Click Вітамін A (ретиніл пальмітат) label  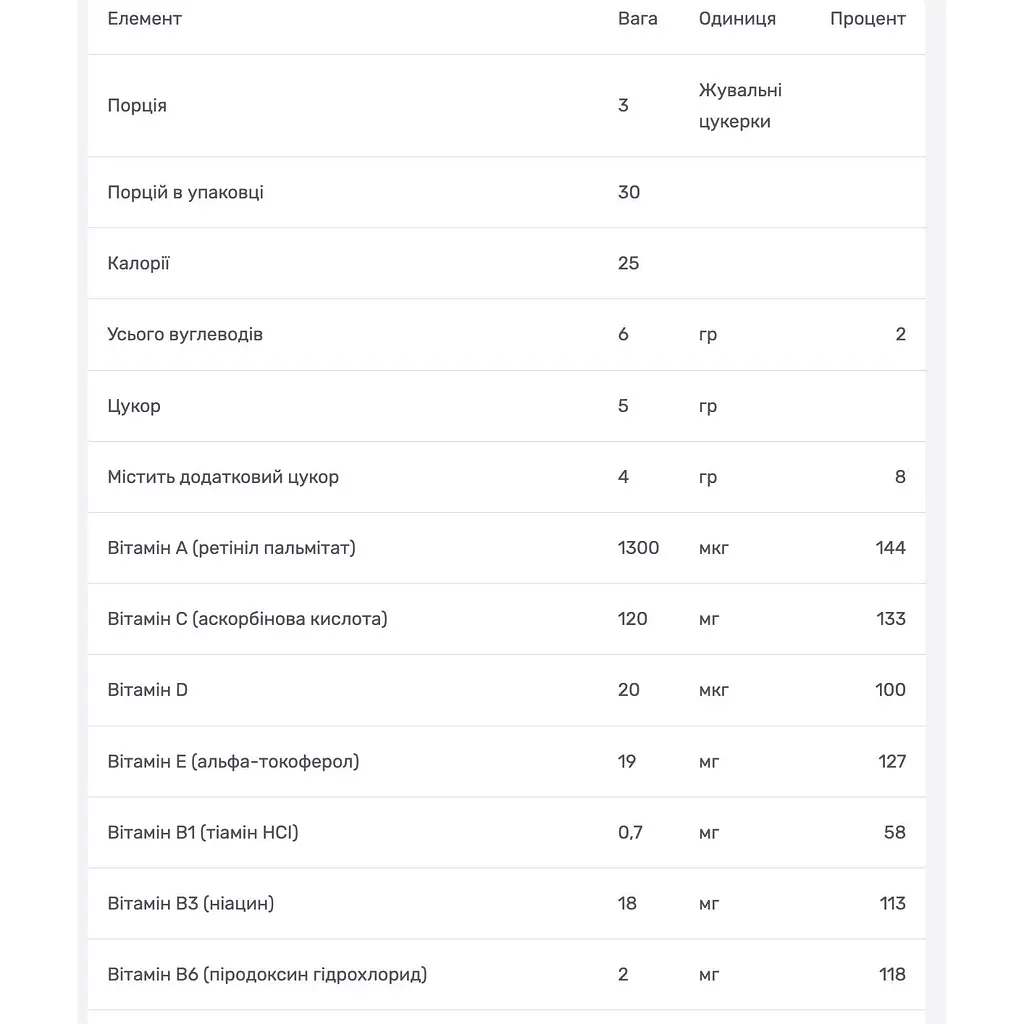[x=231, y=548]
